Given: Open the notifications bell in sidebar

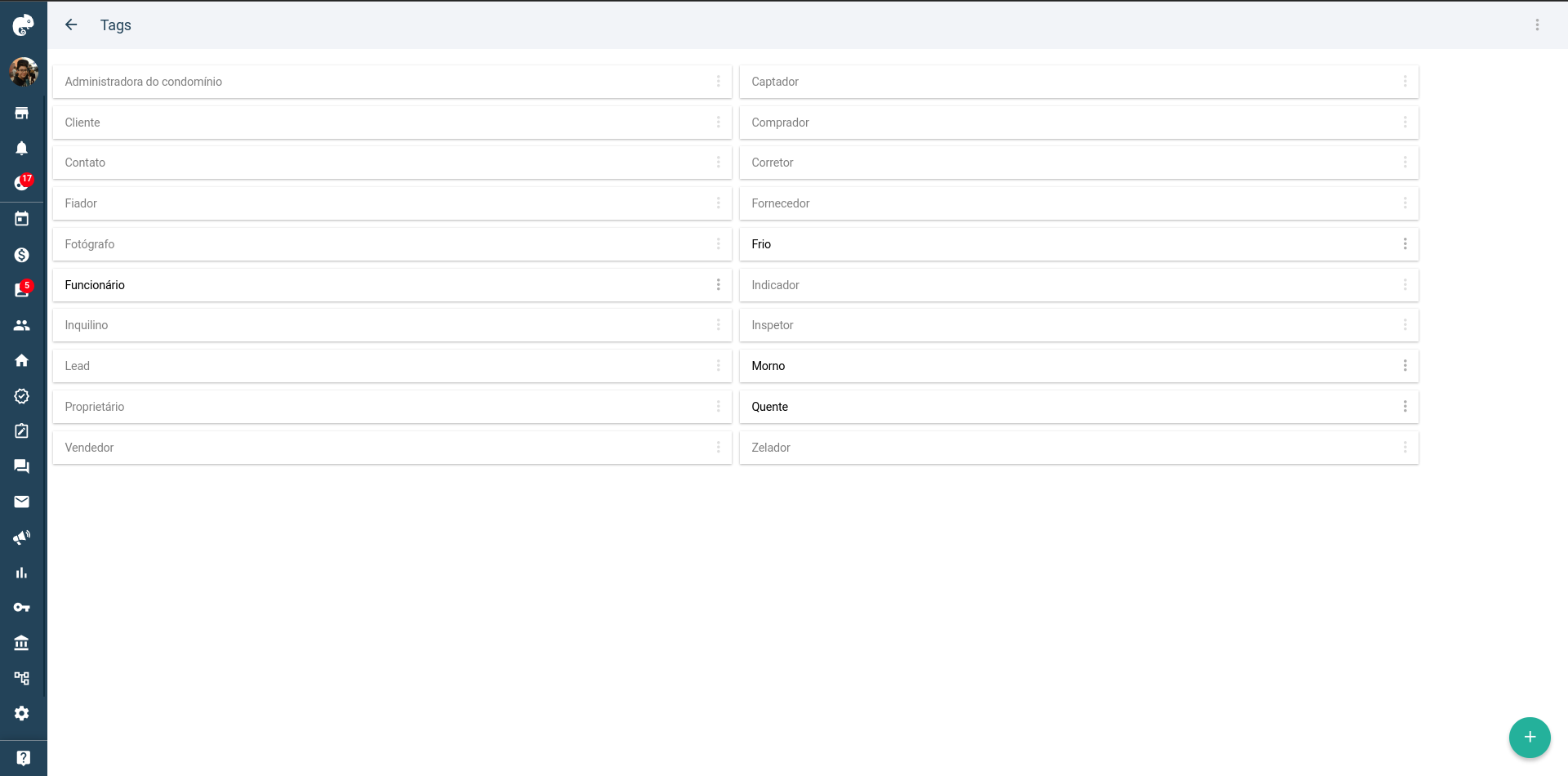Looking at the screenshot, I should tap(22, 148).
